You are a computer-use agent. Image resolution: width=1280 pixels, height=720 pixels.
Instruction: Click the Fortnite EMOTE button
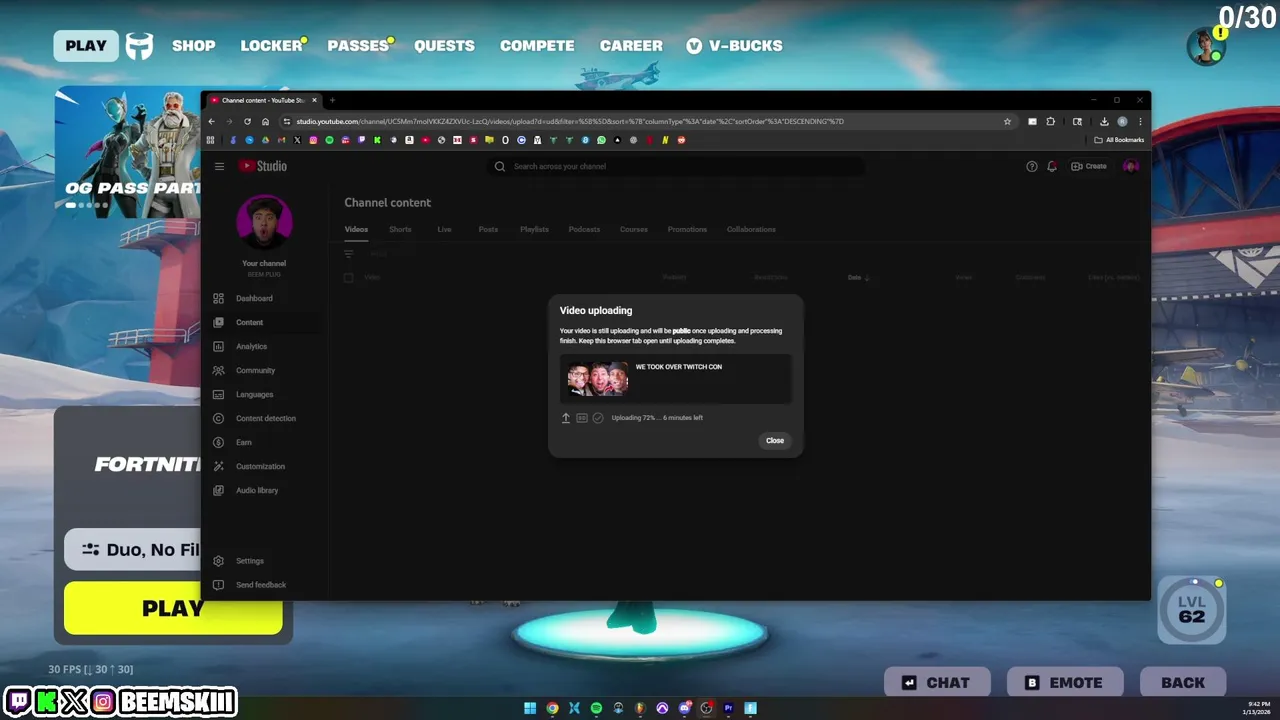point(1065,683)
